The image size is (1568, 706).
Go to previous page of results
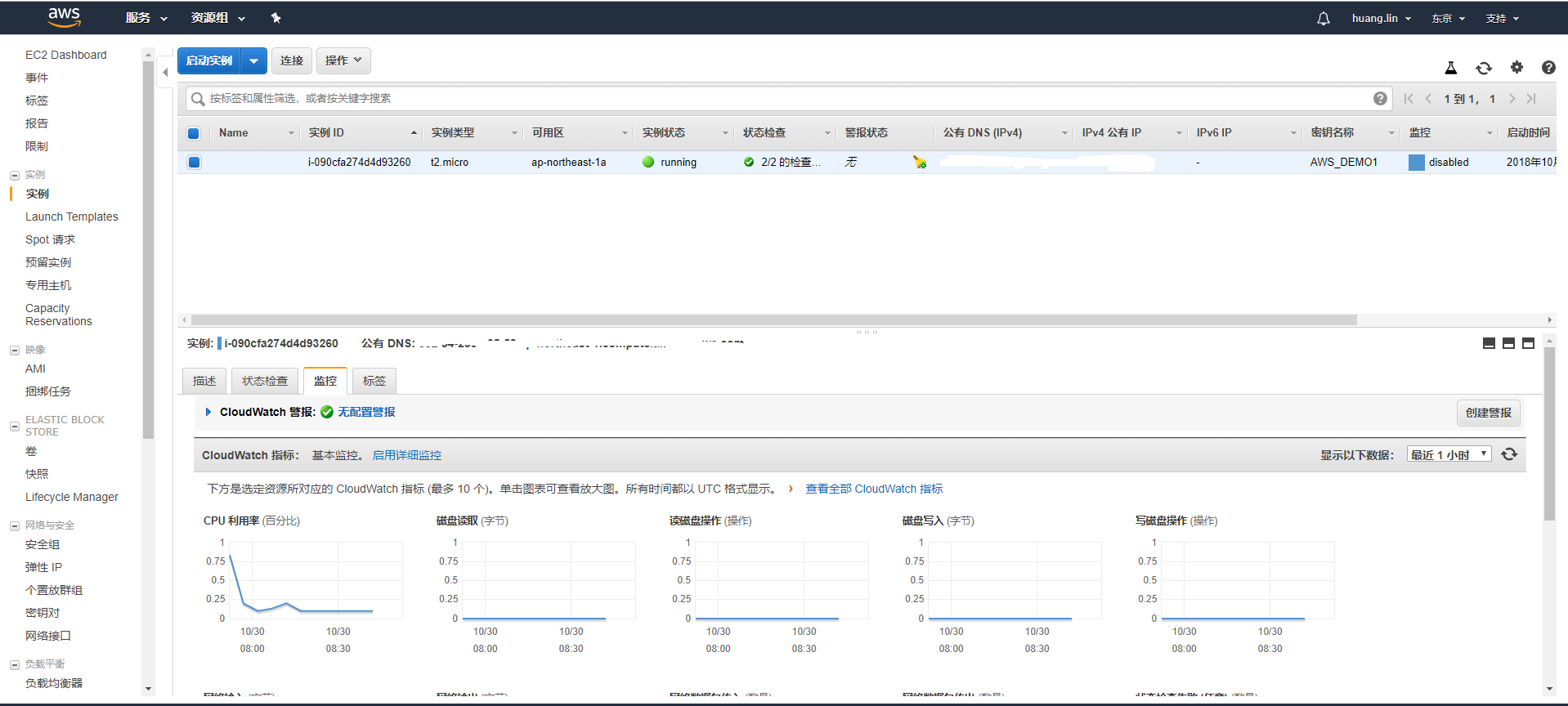click(x=1428, y=99)
